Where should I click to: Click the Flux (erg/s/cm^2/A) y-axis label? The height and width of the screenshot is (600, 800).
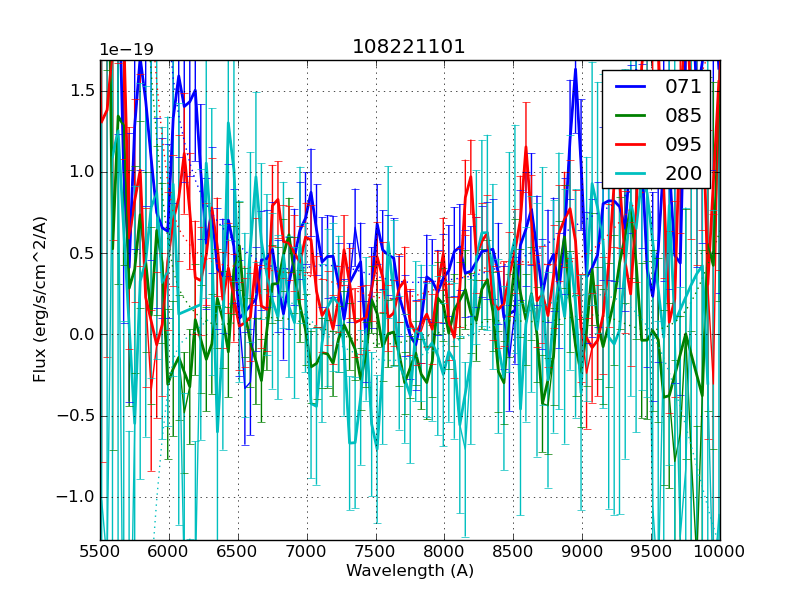click(x=40, y=300)
